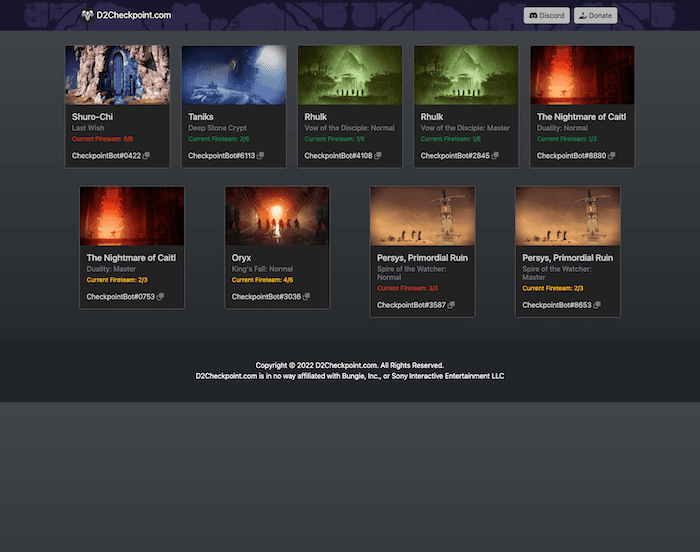
Task: Select the Taniks title text
Action: tap(201, 117)
